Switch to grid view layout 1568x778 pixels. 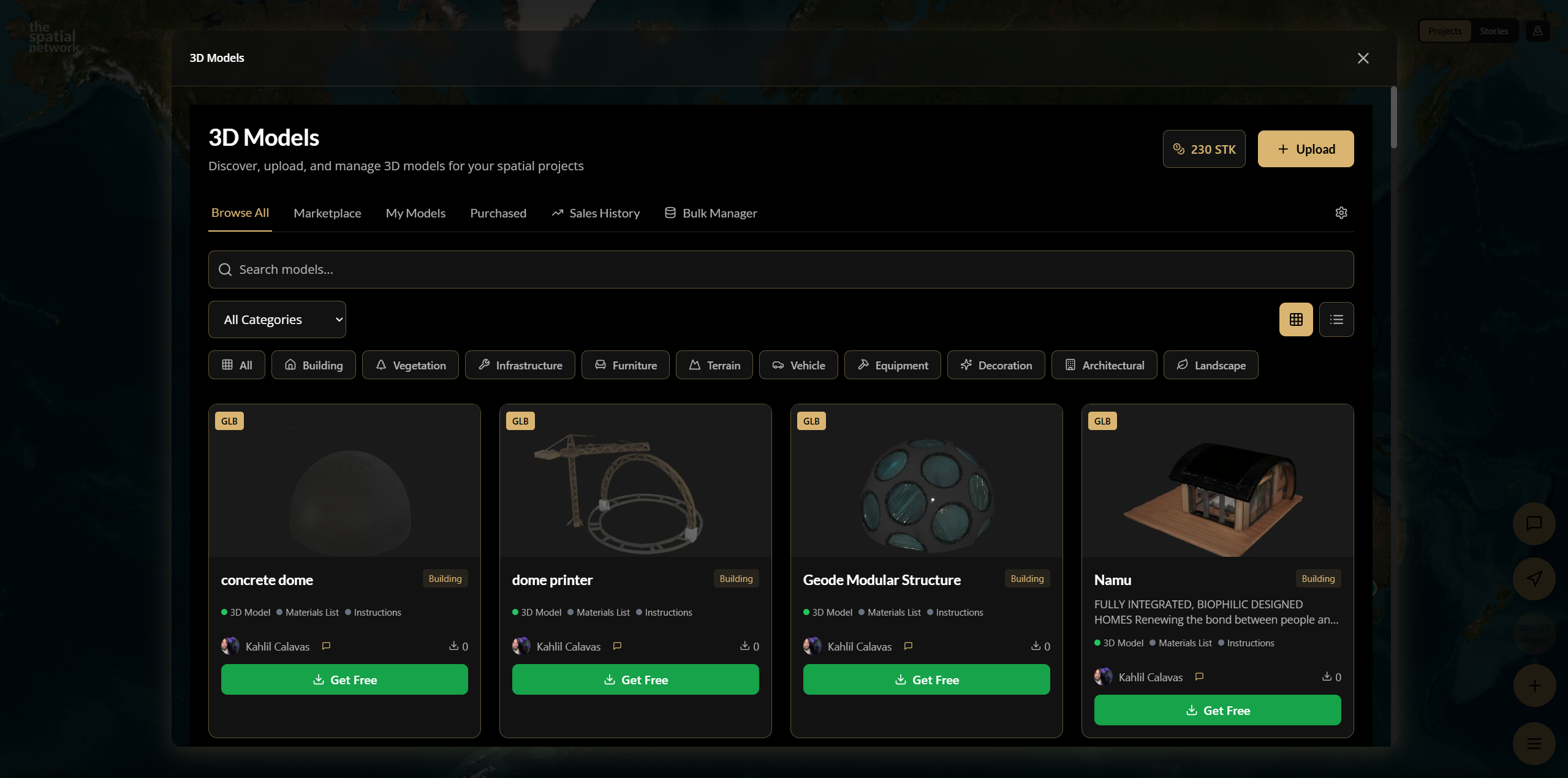pos(1295,319)
